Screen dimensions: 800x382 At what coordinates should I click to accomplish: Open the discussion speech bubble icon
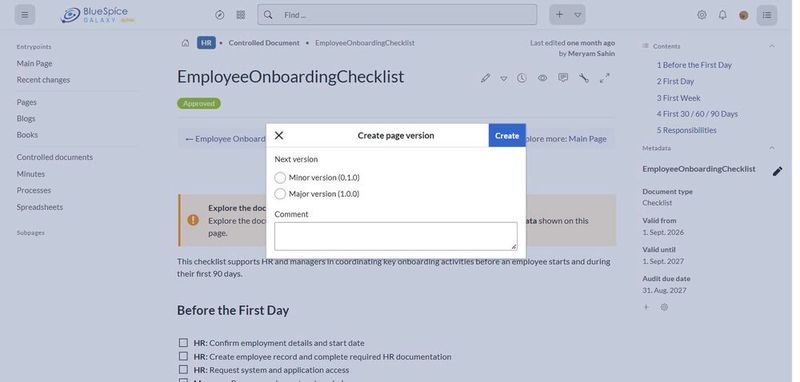pyautogui.click(x=563, y=78)
